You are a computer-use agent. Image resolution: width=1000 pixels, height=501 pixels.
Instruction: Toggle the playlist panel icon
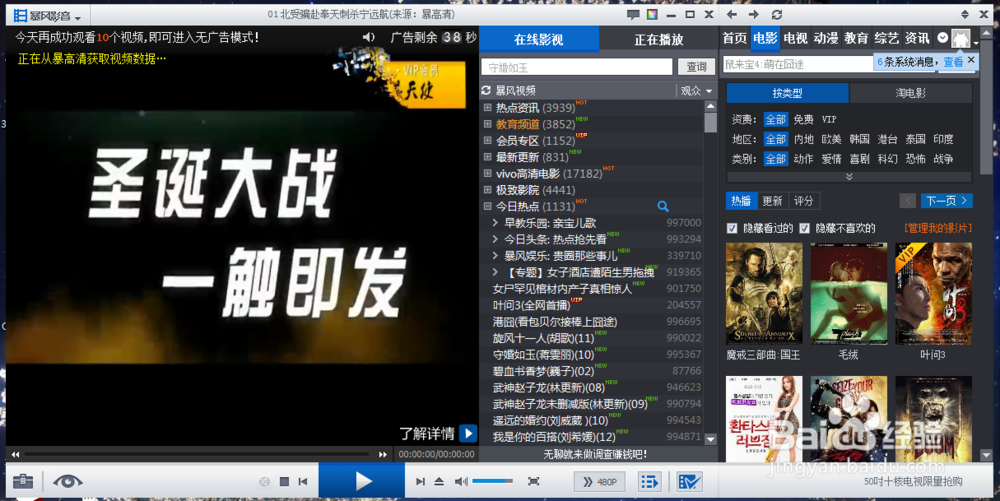pyautogui.click(x=649, y=482)
